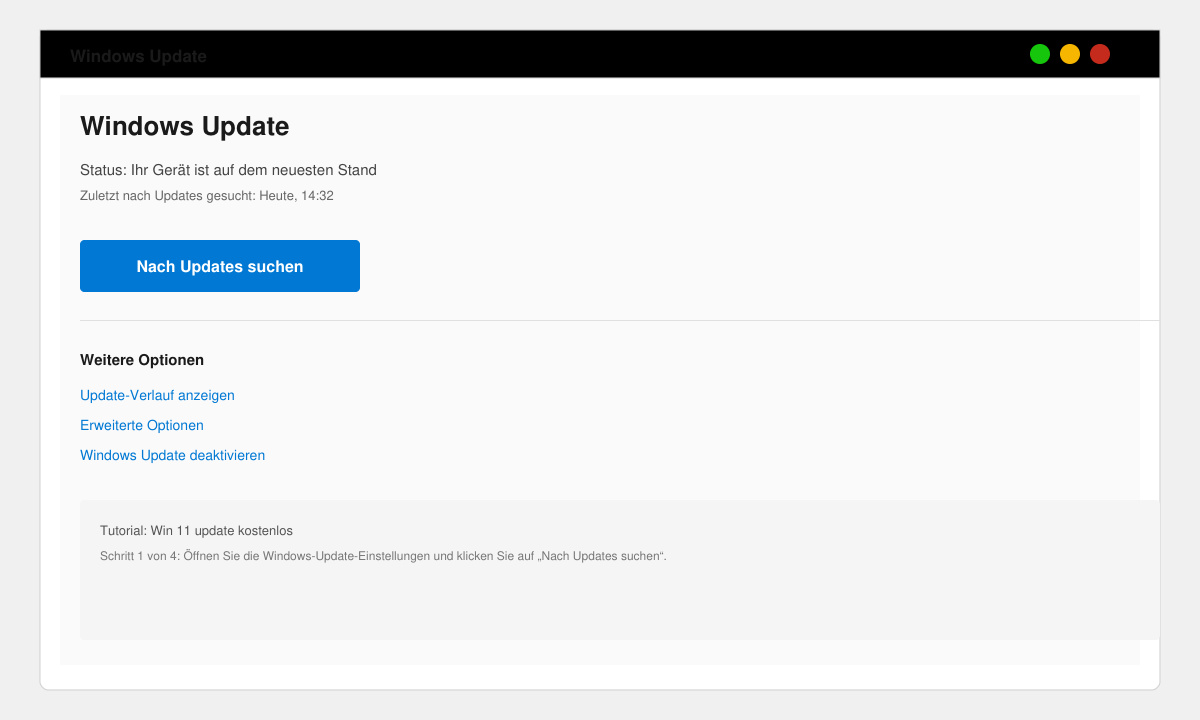
Task: Click the Tutorial: Win 11 update kostenlos text
Action: coord(196,531)
